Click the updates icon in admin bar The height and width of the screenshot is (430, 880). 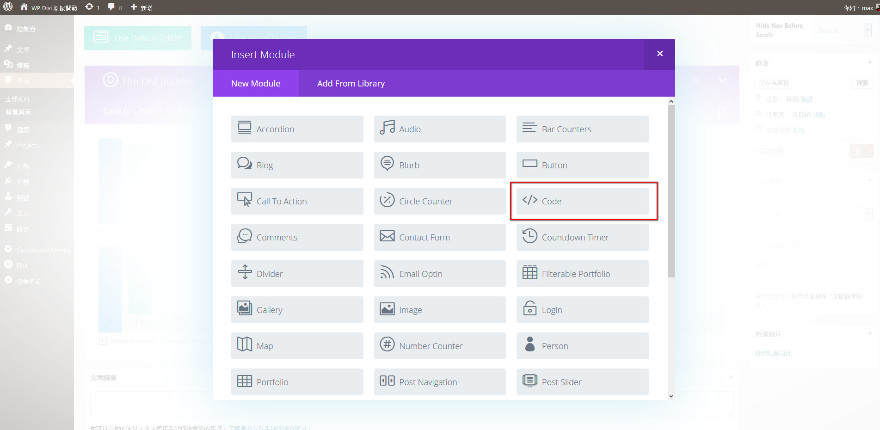pos(89,7)
